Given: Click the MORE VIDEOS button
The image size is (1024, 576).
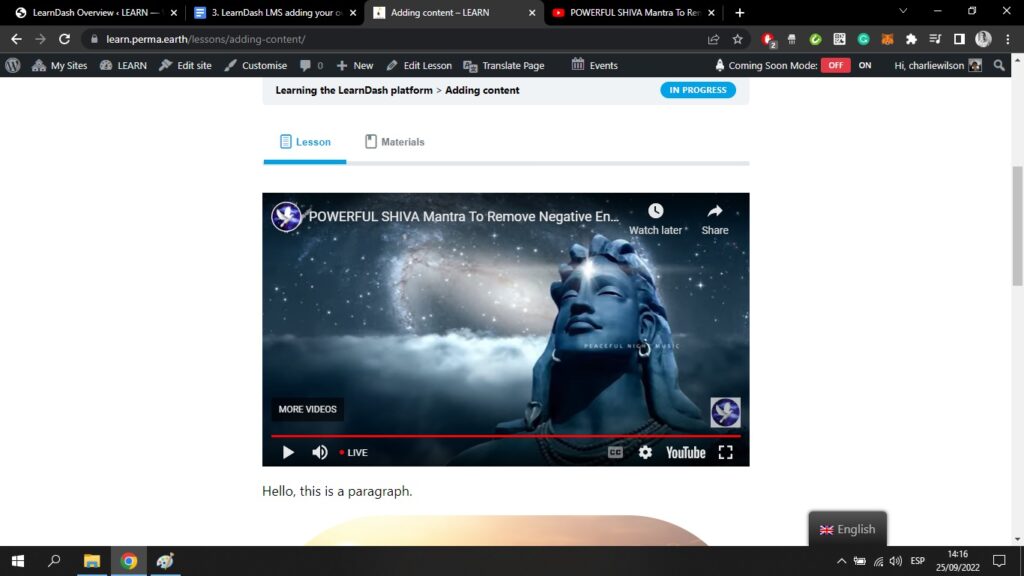Looking at the screenshot, I should [307, 409].
